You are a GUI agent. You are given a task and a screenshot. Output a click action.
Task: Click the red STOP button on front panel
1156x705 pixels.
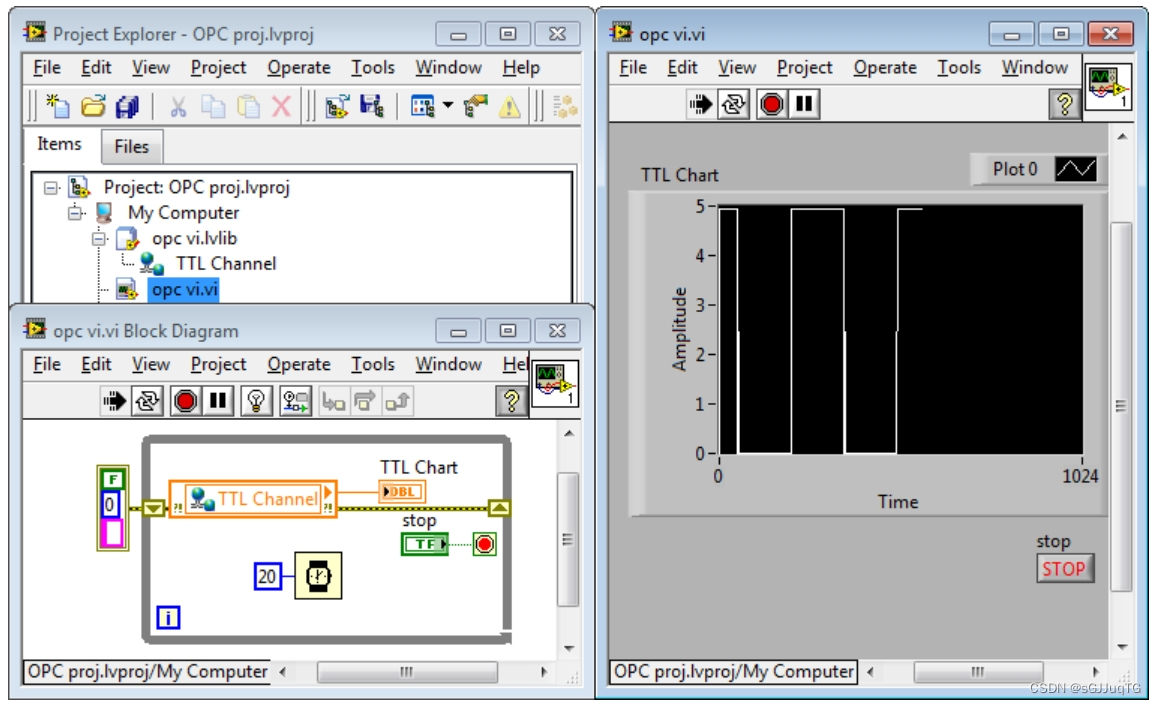pos(1065,569)
